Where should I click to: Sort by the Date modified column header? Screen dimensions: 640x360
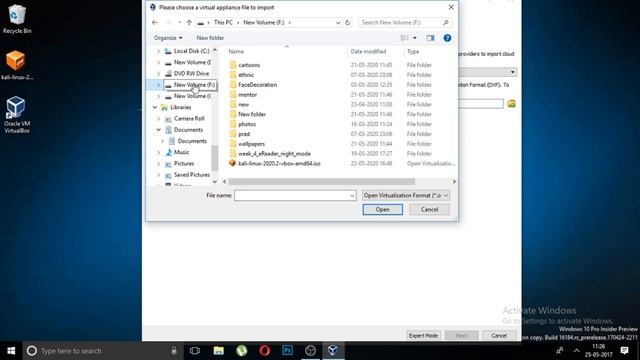pyautogui.click(x=368, y=51)
